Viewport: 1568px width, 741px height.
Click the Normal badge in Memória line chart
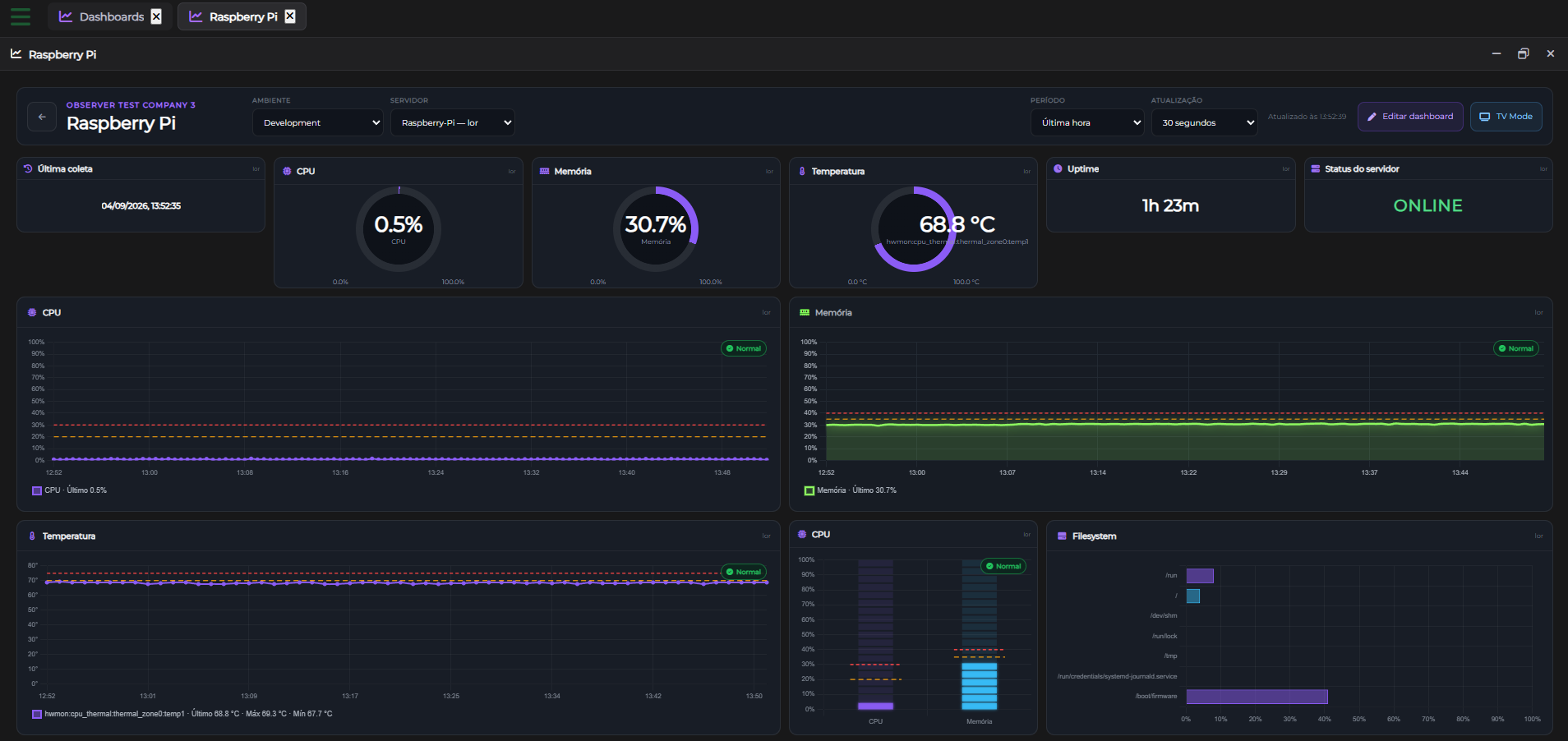tap(1516, 348)
